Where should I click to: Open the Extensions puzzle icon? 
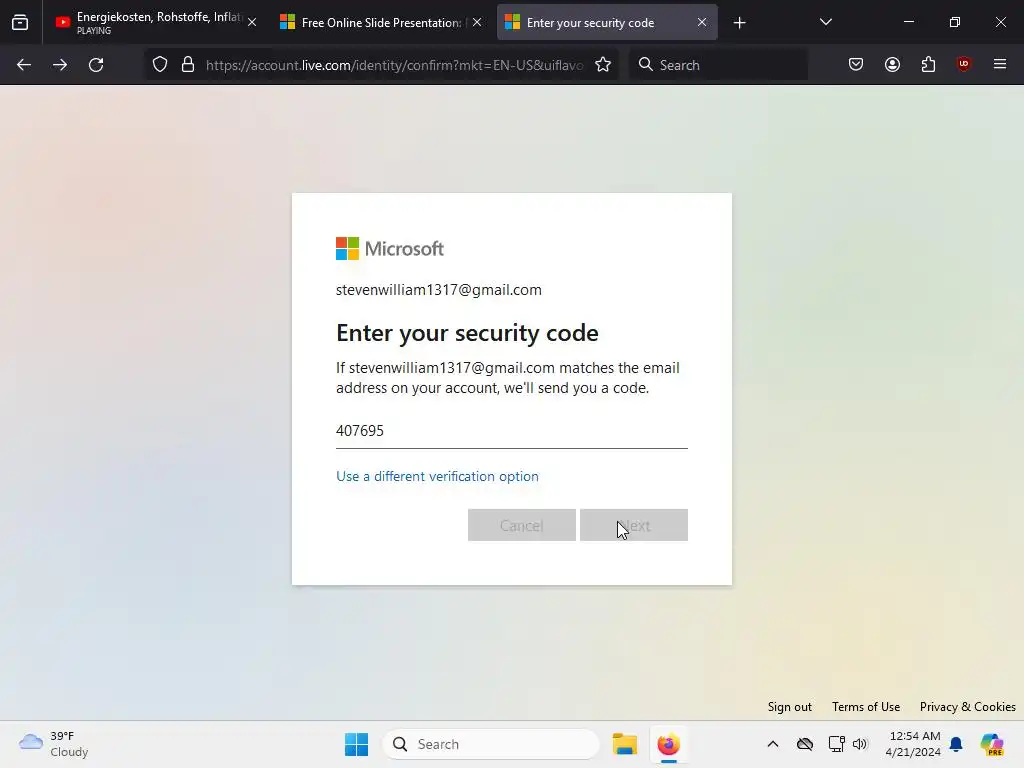pos(928,64)
